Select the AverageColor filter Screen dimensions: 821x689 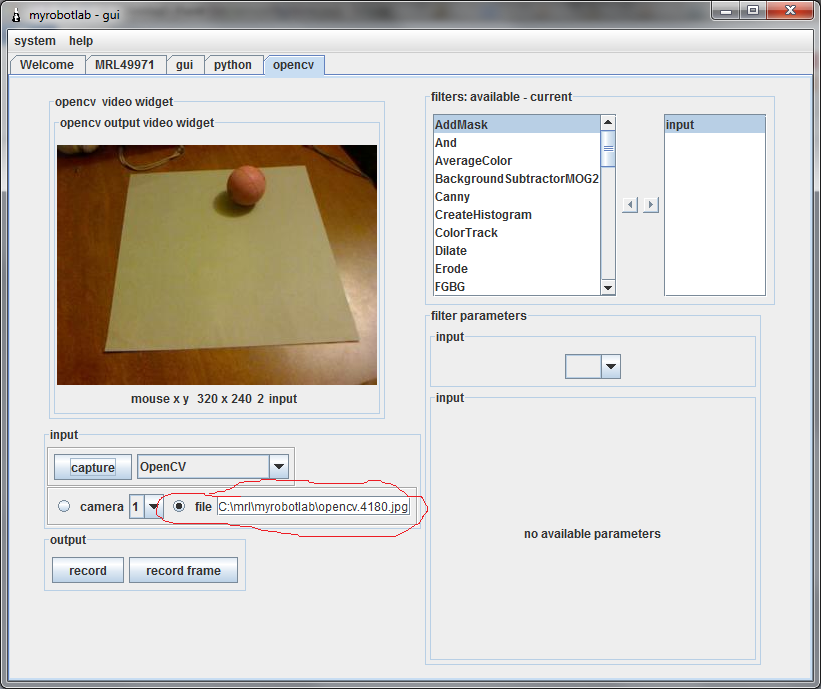(517, 161)
